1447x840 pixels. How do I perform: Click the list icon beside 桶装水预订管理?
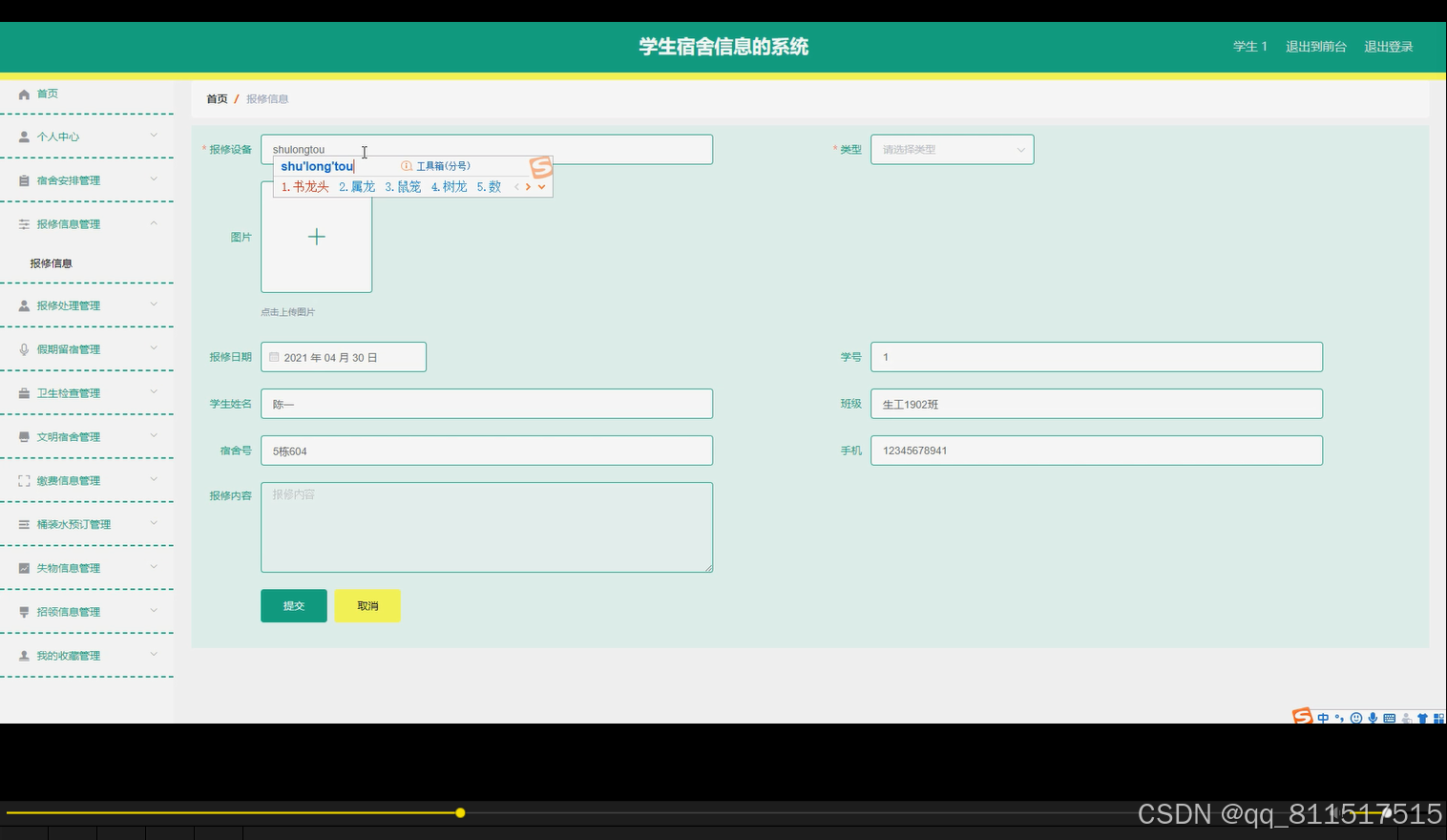point(24,525)
